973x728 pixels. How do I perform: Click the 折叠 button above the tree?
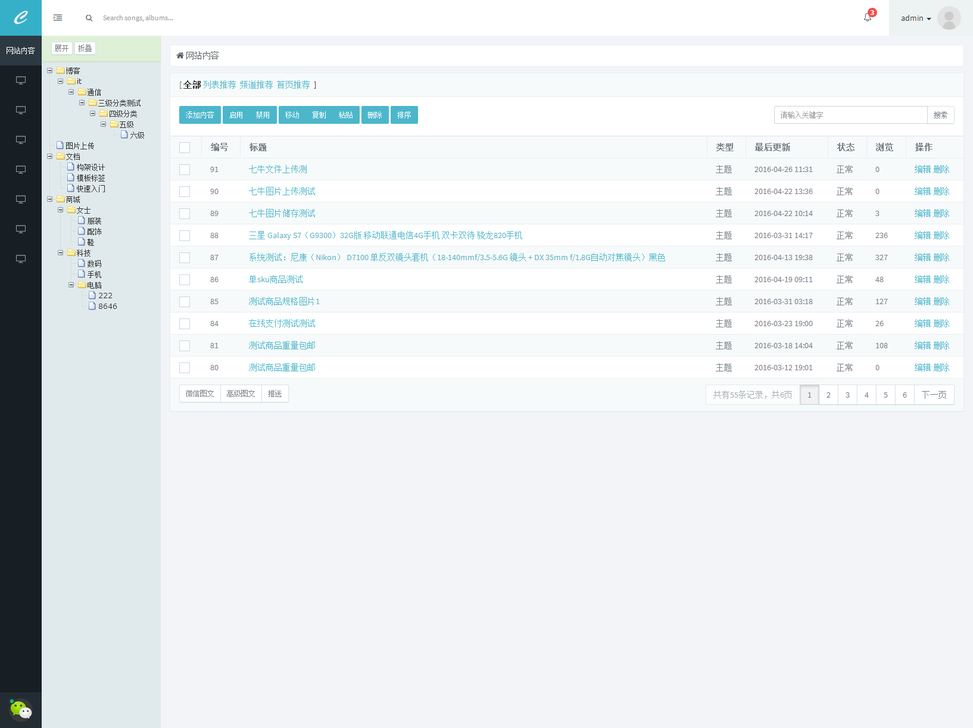[x=85, y=48]
